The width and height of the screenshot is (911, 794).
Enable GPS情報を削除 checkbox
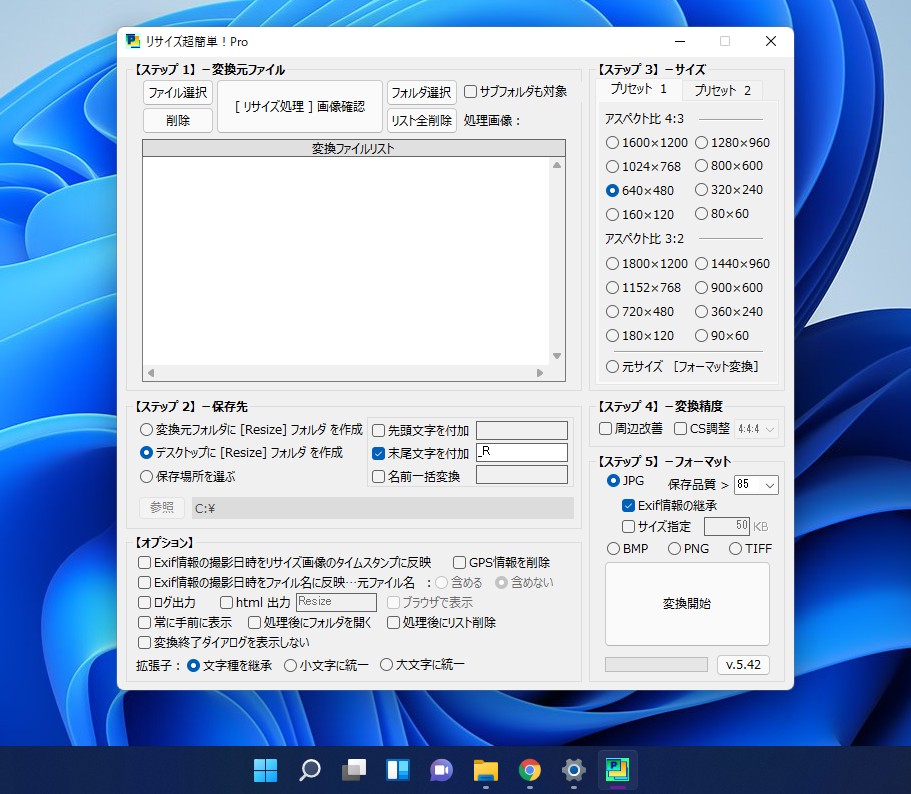501,562
